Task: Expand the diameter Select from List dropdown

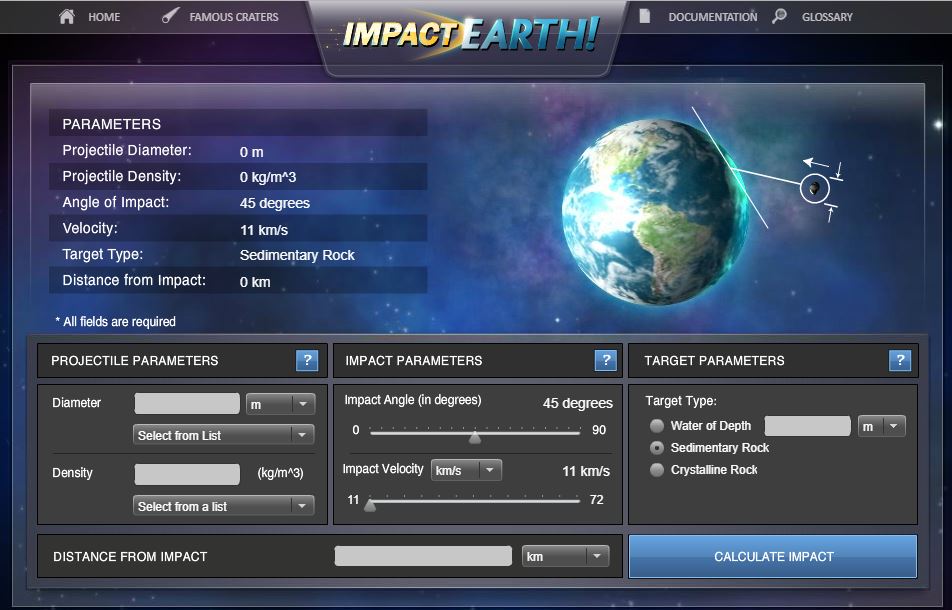Action: (224, 435)
